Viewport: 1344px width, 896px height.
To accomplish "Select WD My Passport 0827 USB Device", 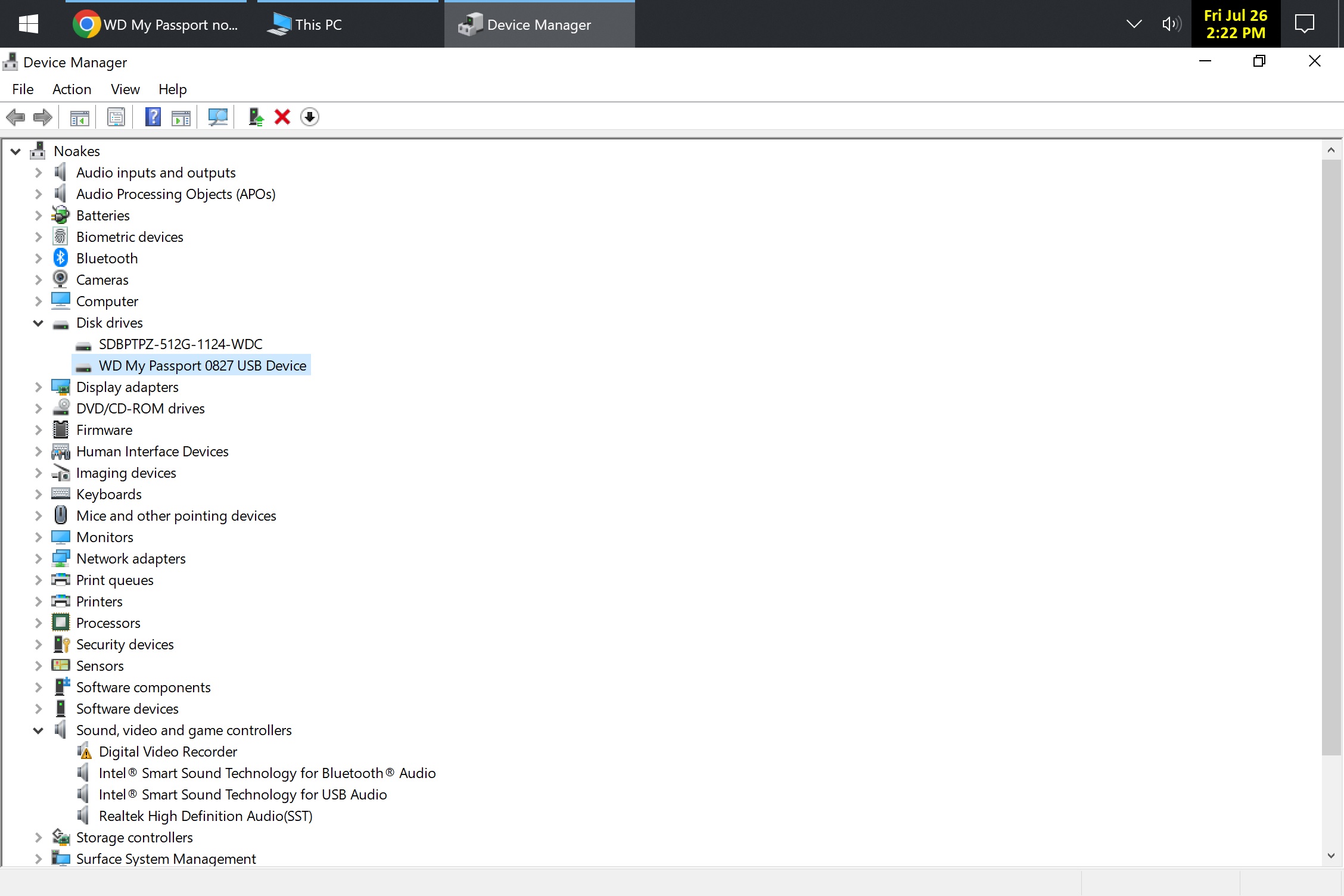I will coord(203,365).
